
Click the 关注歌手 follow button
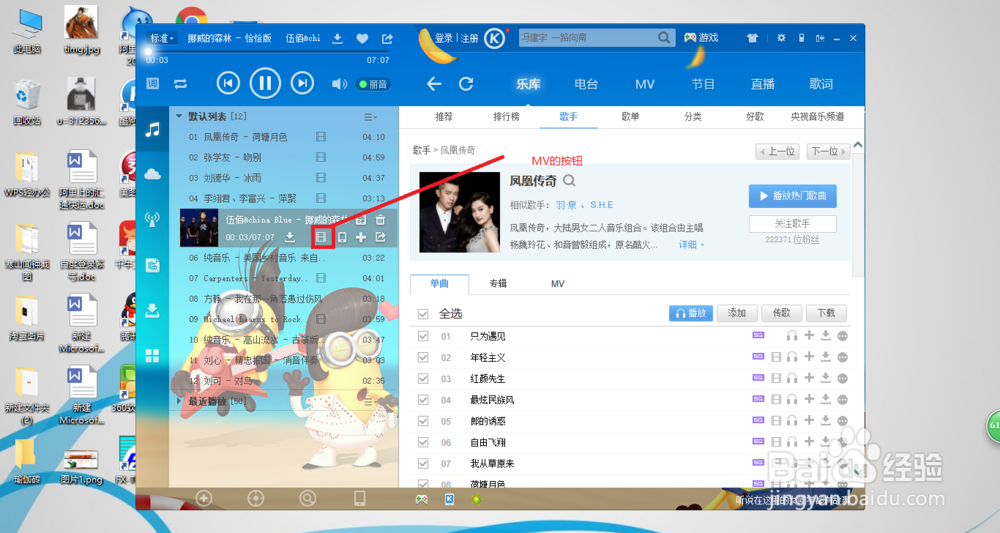coord(793,224)
